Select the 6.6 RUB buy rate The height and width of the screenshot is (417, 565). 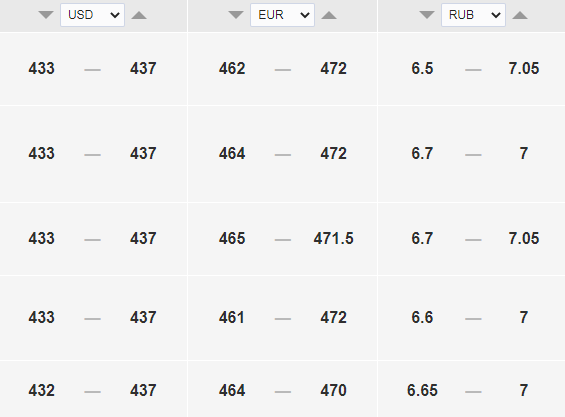[422, 318]
